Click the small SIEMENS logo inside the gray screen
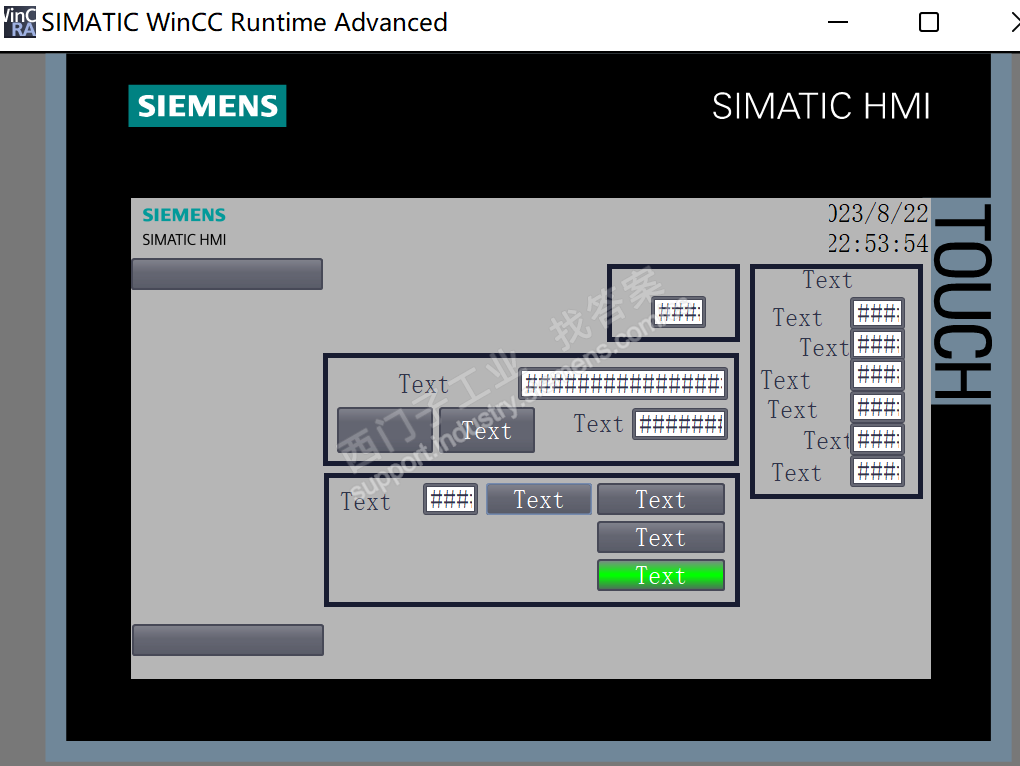The image size is (1020, 766). click(x=184, y=215)
